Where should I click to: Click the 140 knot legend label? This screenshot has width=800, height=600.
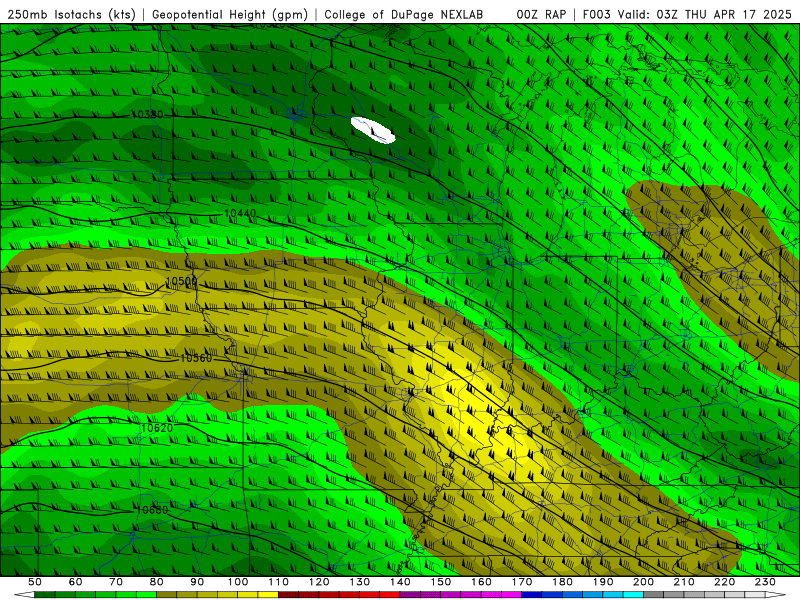pyautogui.click(x=400, y=582)
